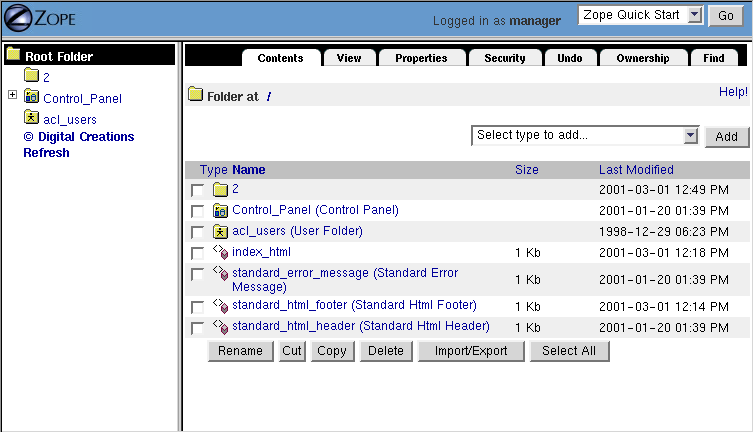Click the Refresh link in the sidebar

point(47,153)
